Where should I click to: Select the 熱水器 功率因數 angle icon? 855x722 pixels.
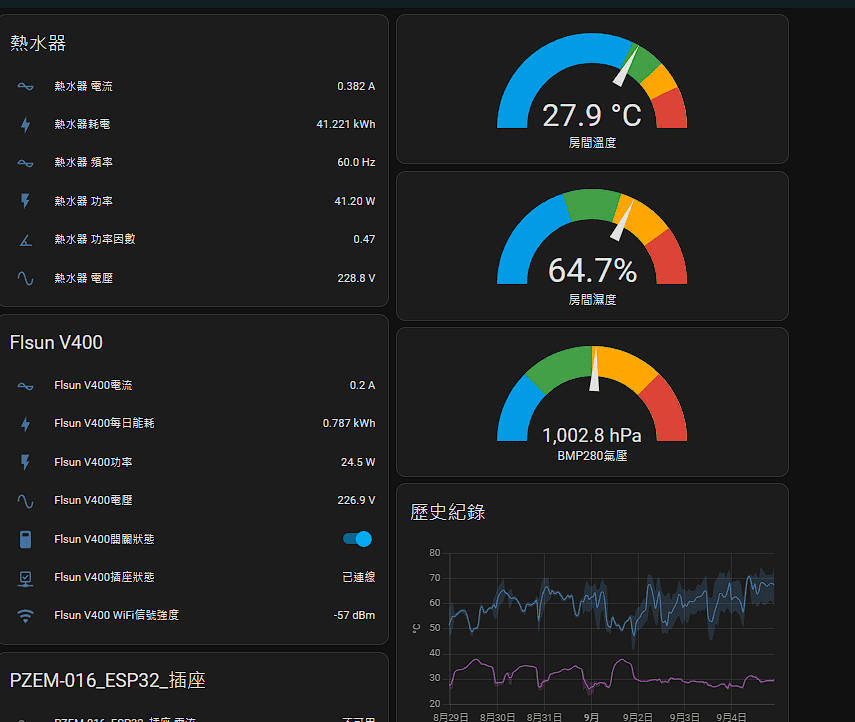point(25,240)
